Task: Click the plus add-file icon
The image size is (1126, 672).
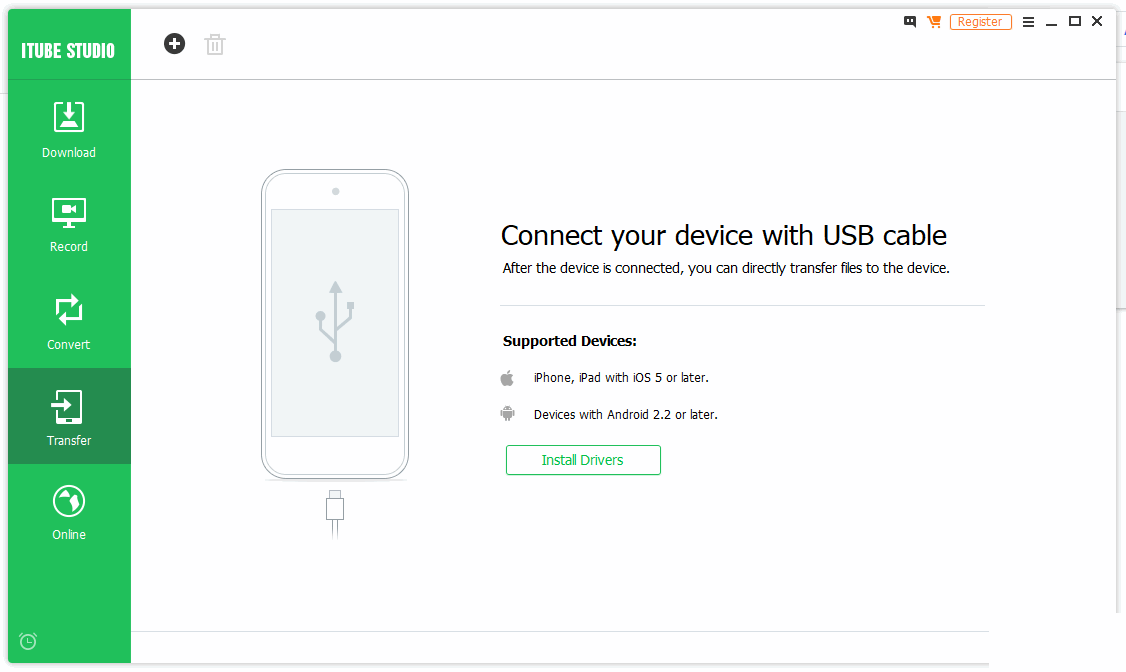Action: [x=174, y=44]
